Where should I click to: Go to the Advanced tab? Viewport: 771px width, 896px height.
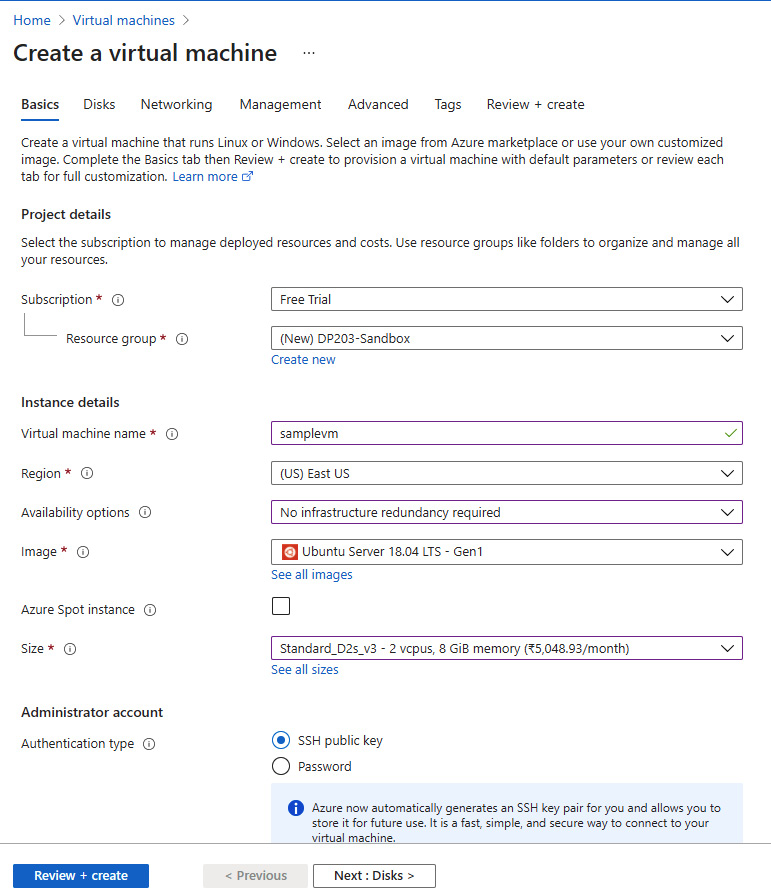378,105
